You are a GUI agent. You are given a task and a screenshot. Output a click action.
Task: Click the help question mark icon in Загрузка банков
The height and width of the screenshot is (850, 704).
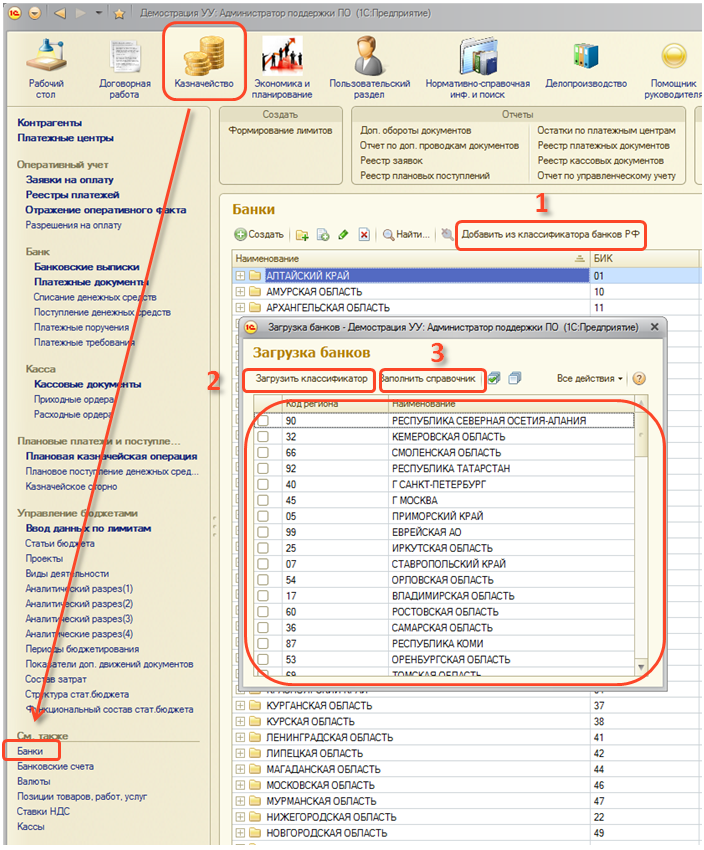[639, 379]
